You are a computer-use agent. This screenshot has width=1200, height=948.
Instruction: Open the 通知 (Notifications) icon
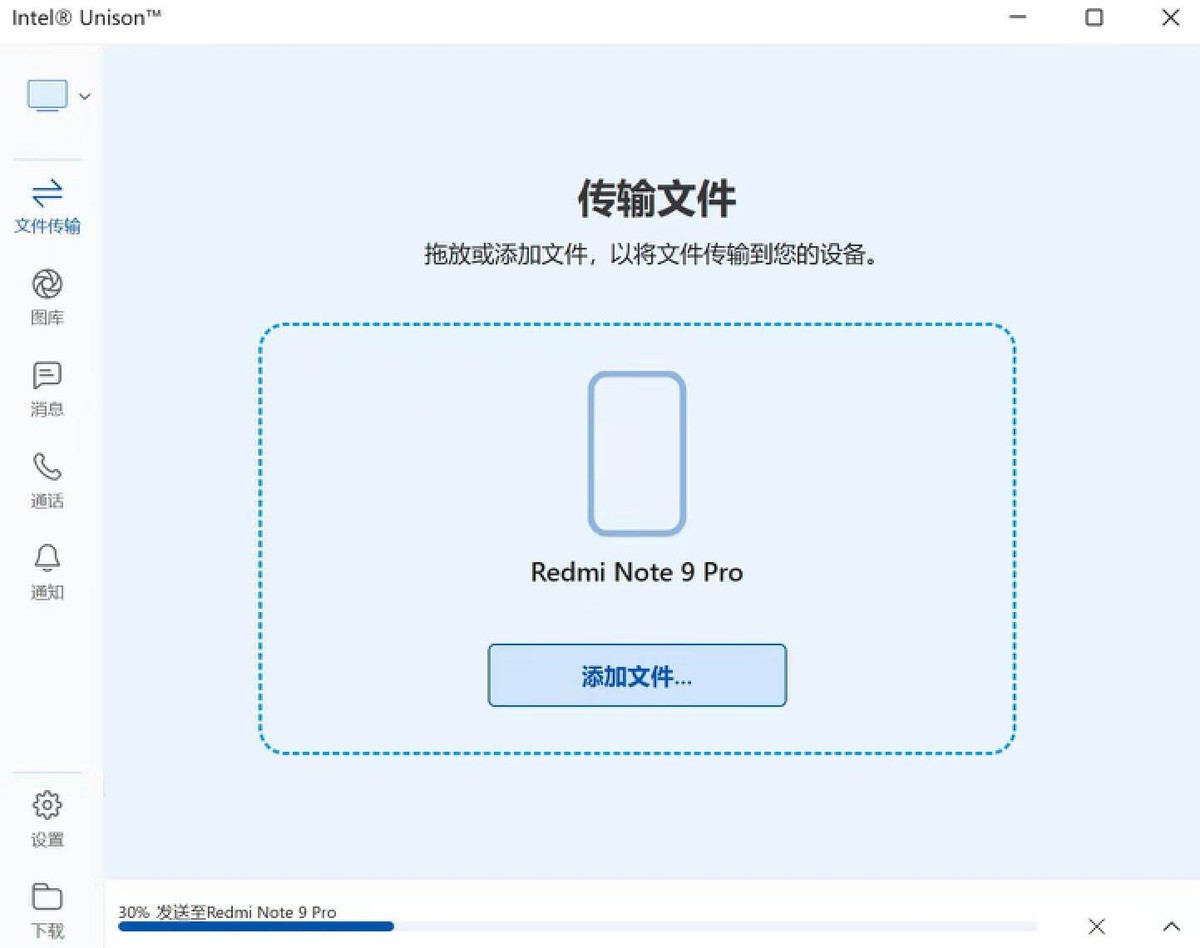(46, 560)
